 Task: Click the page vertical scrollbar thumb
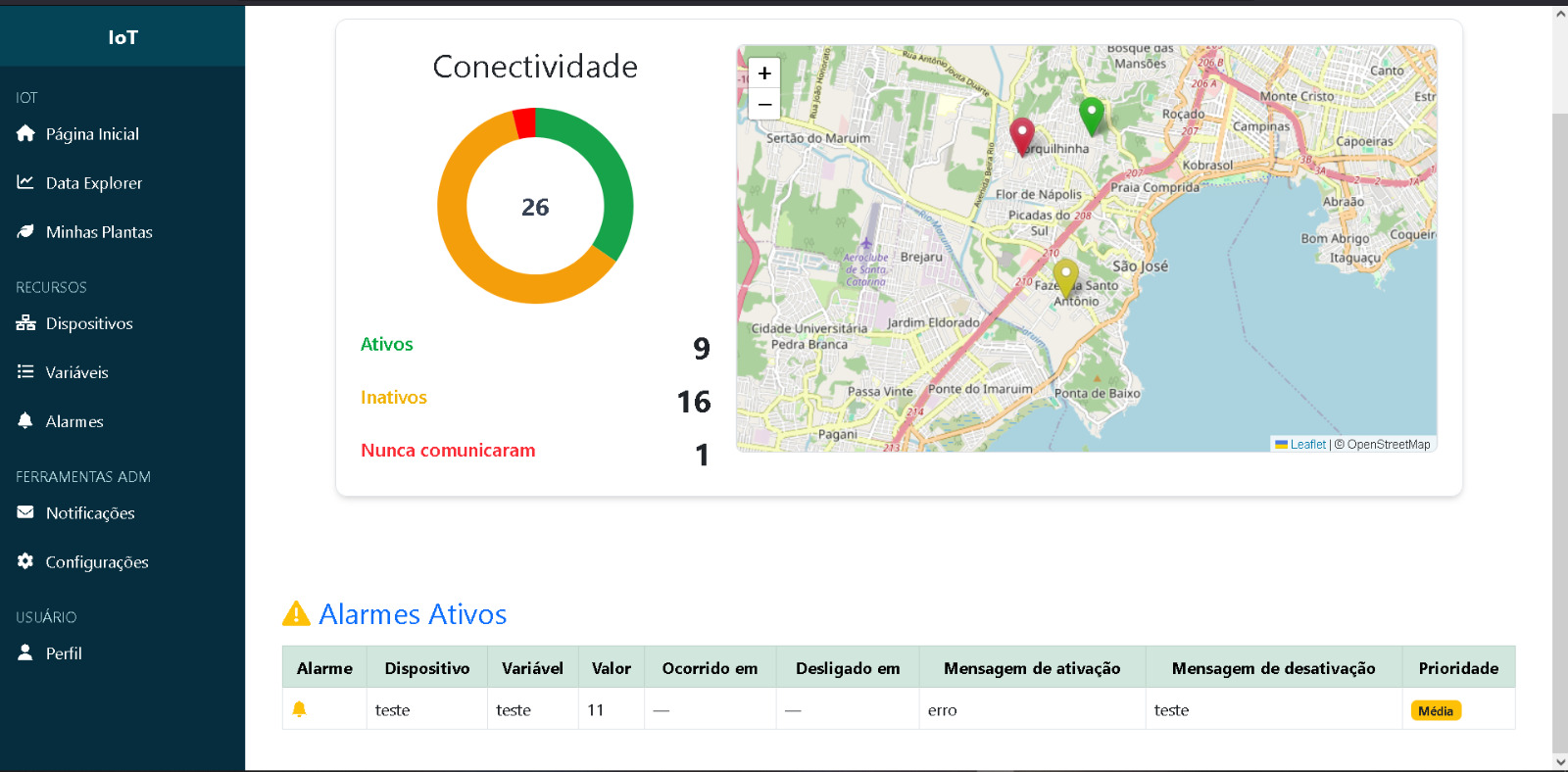tap(1560, 431)
